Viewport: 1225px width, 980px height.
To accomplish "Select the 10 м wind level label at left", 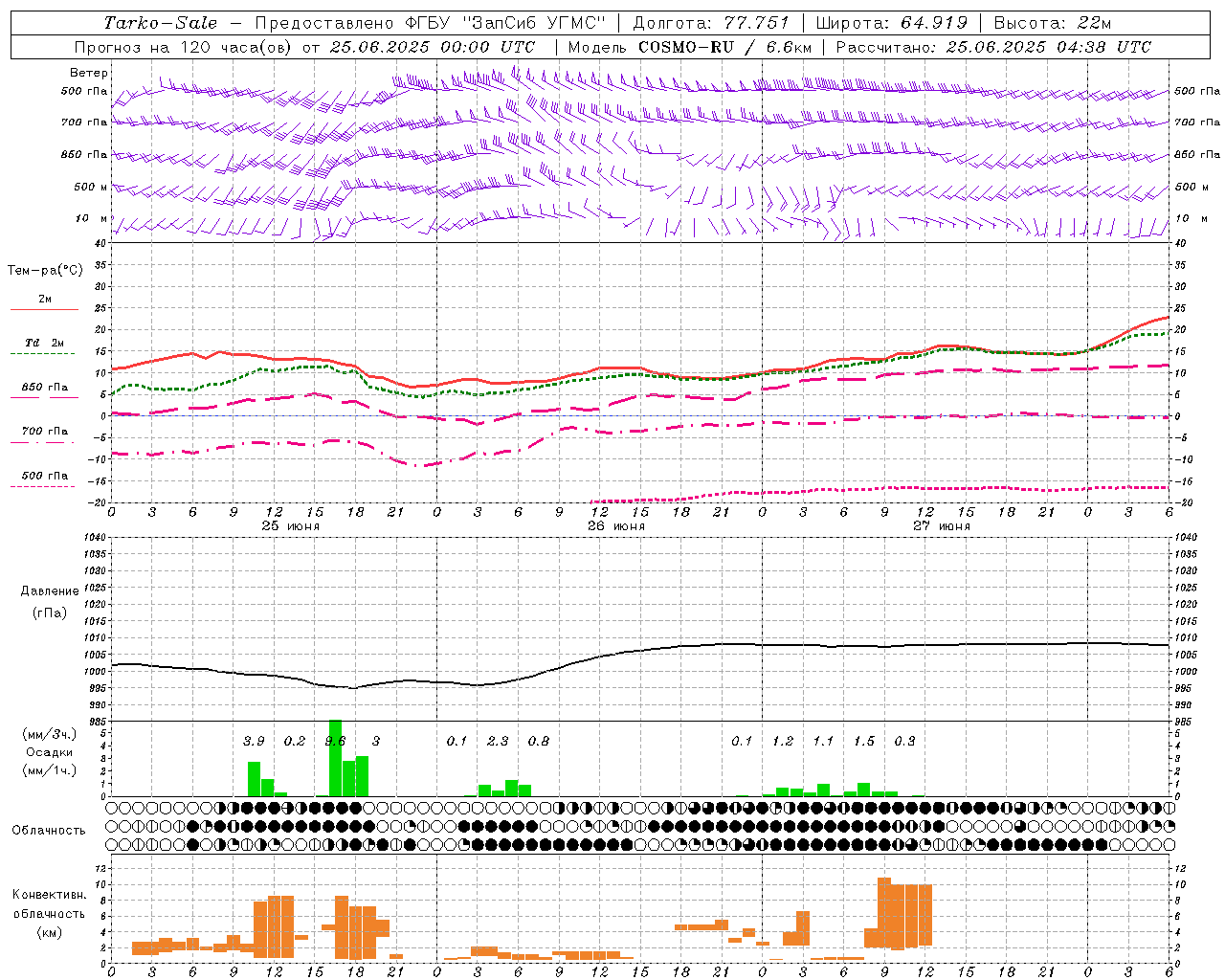I will point(92,218).
